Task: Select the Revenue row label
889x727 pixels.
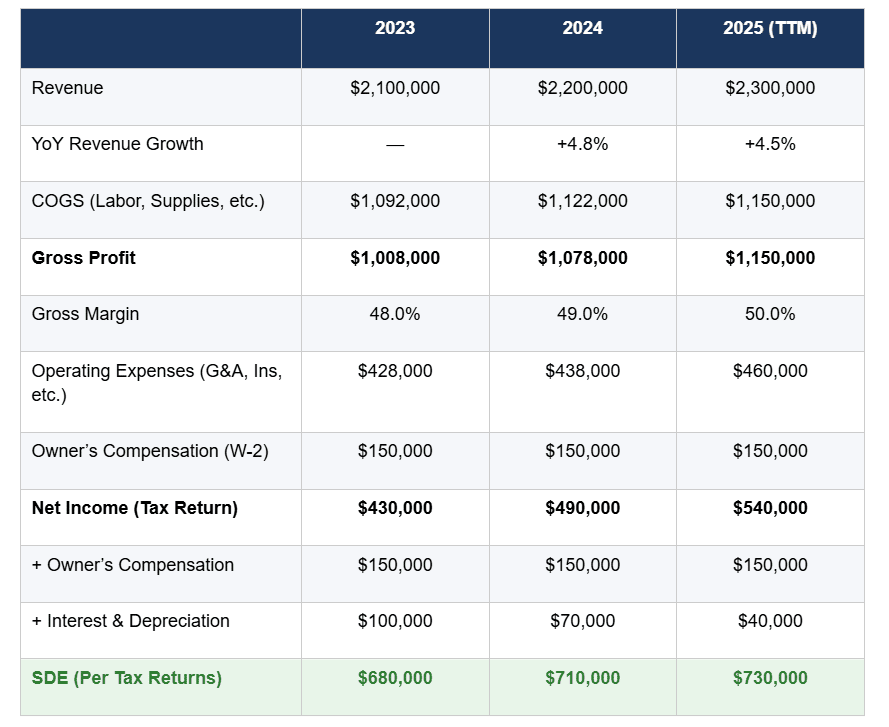Action: pos(68,88)
